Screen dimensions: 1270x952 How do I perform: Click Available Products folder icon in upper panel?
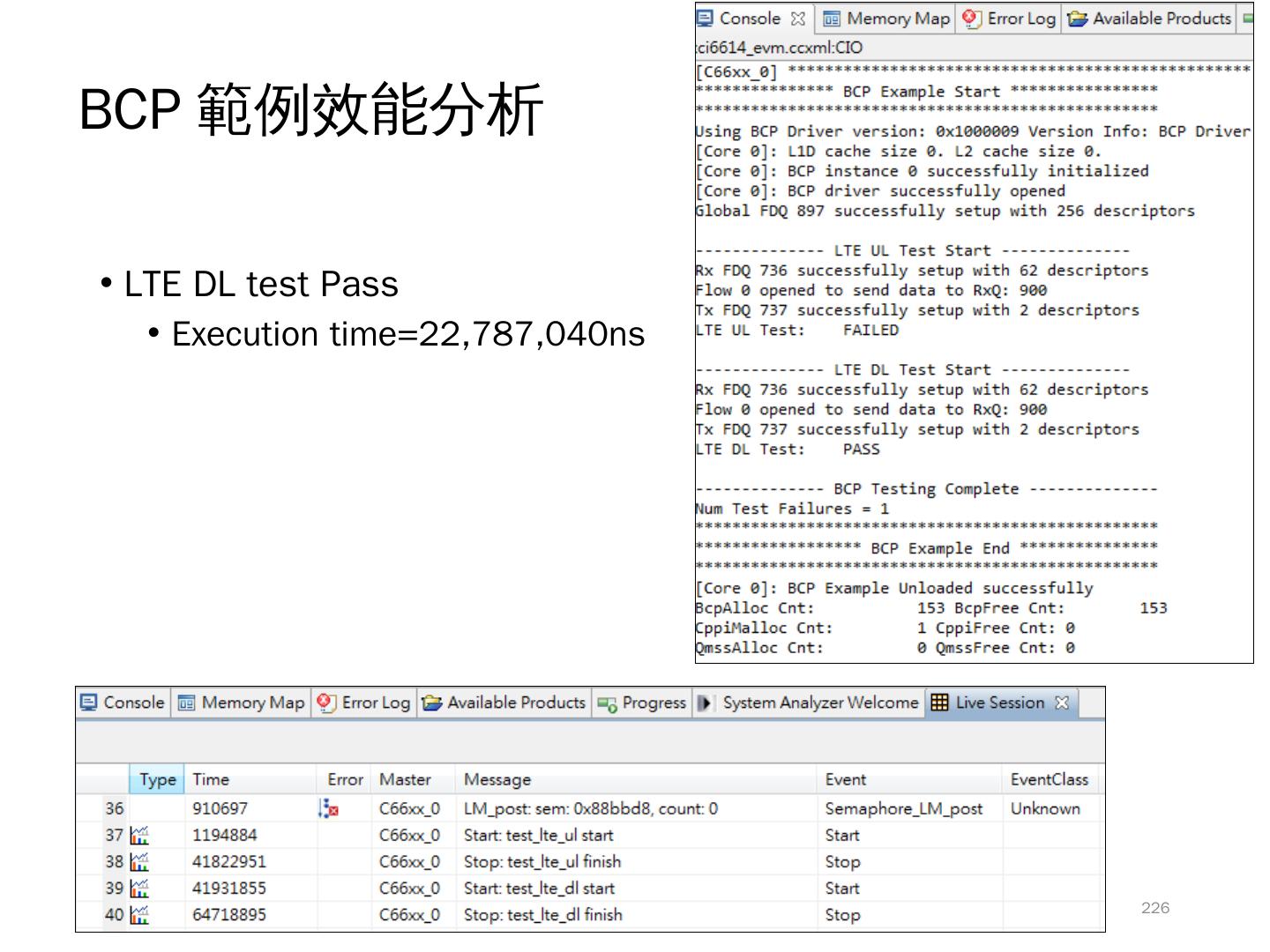click(x=1077, y=19)
